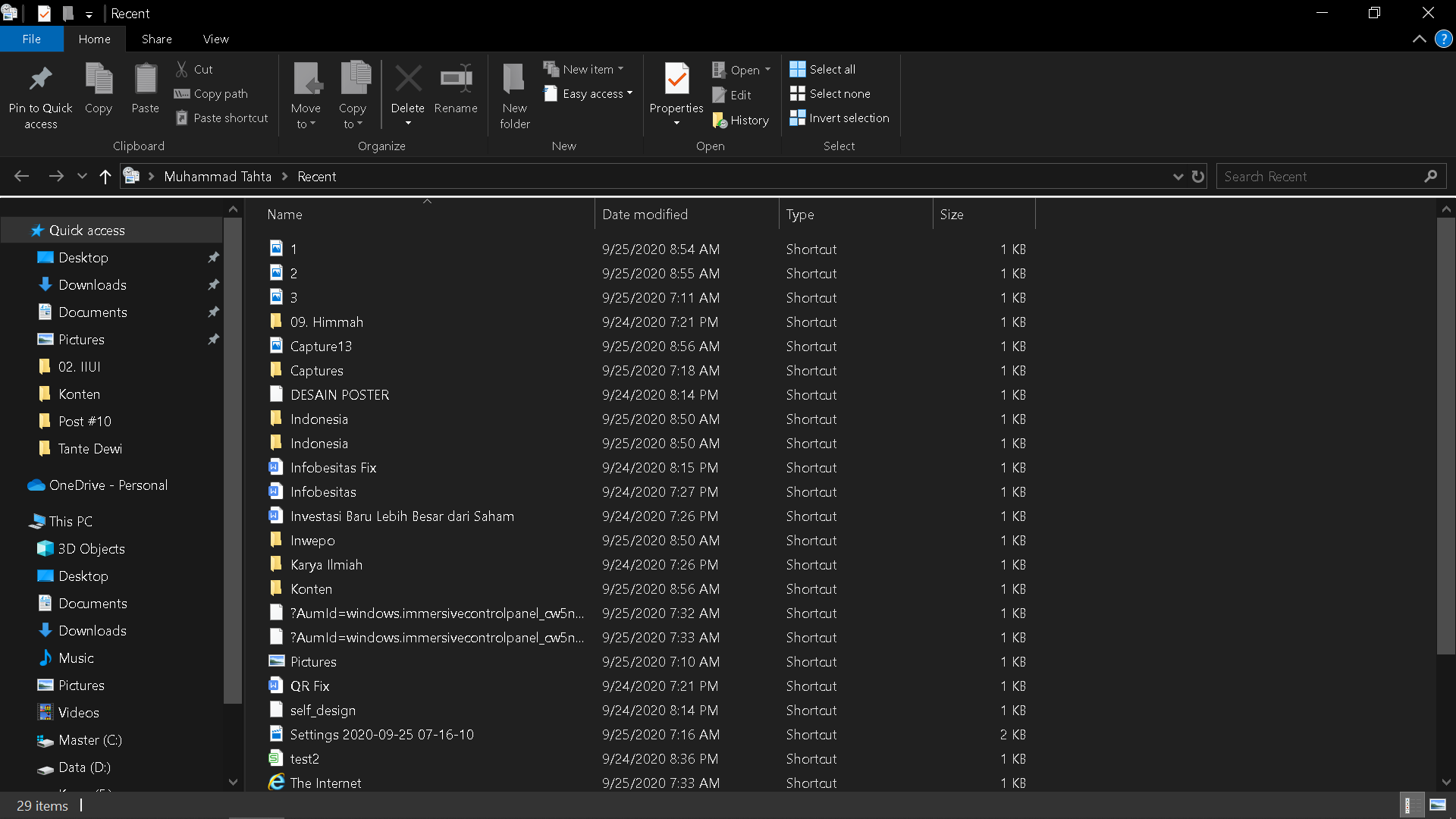The image size is (1456, 819).
Task: Open the address bar history dropdown
Action: (x=1177, y=176)
